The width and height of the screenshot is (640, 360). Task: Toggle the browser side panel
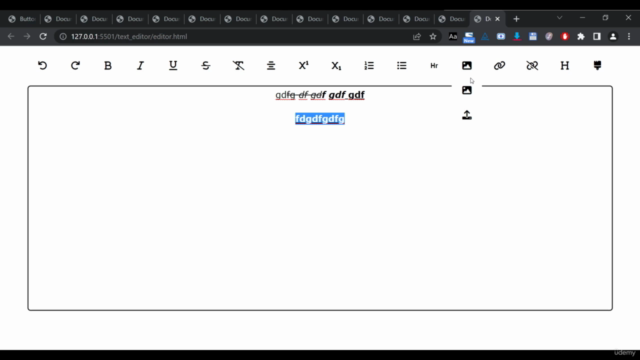[597, 36]
